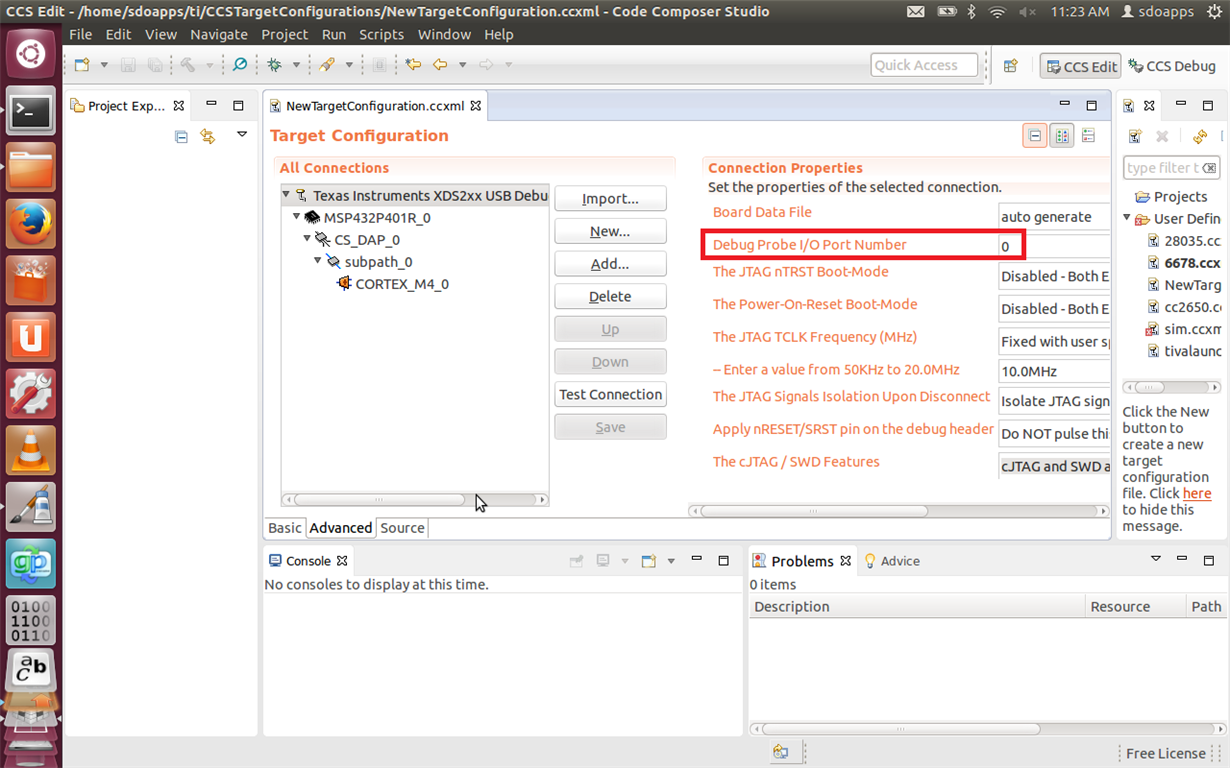Switch to the Basic tab

284,528
